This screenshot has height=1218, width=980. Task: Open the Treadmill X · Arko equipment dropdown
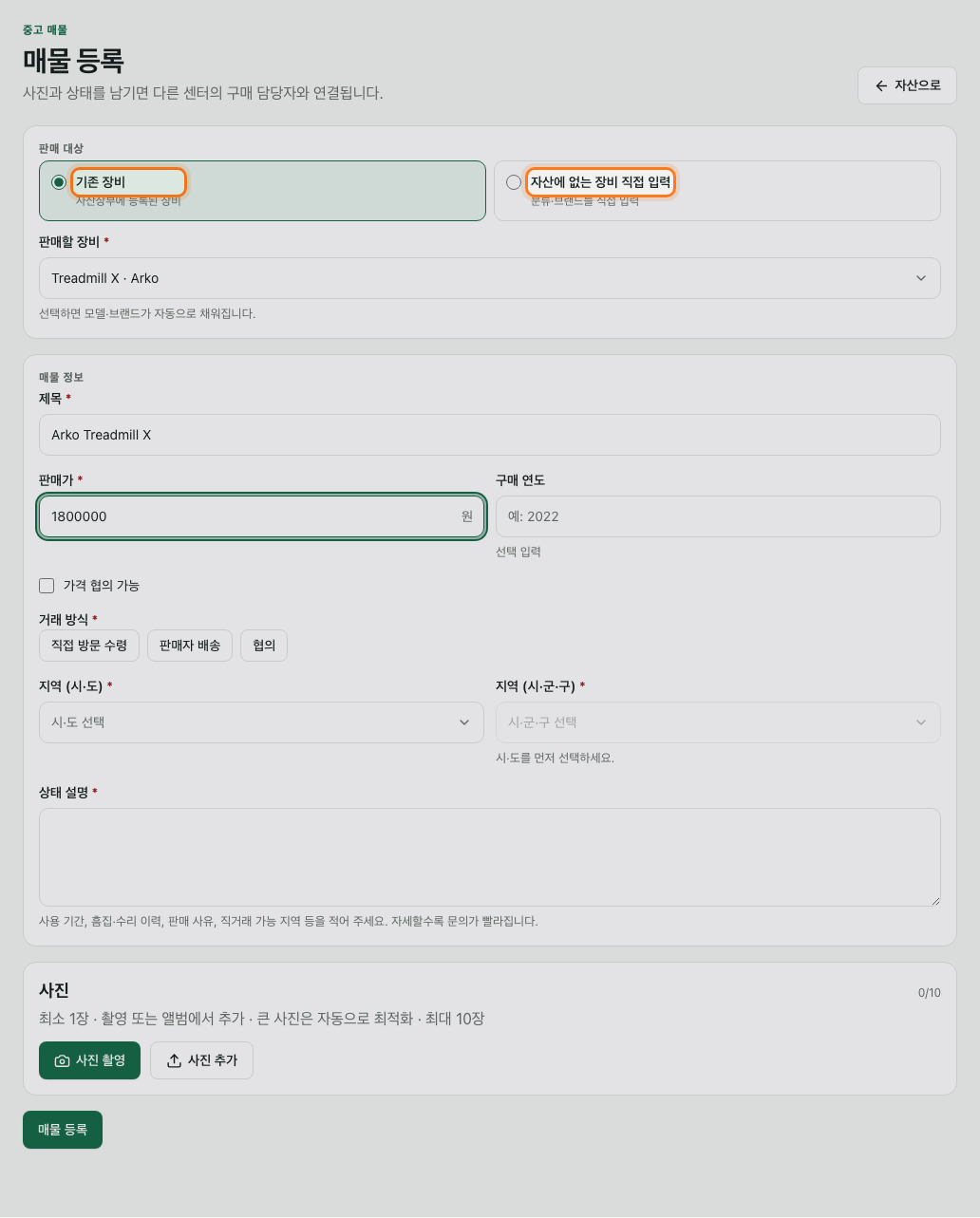click(490, 278)
